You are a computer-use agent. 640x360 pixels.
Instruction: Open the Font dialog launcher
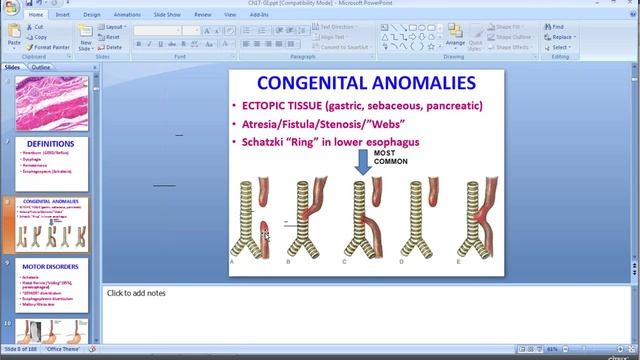(x=234, y=57)
